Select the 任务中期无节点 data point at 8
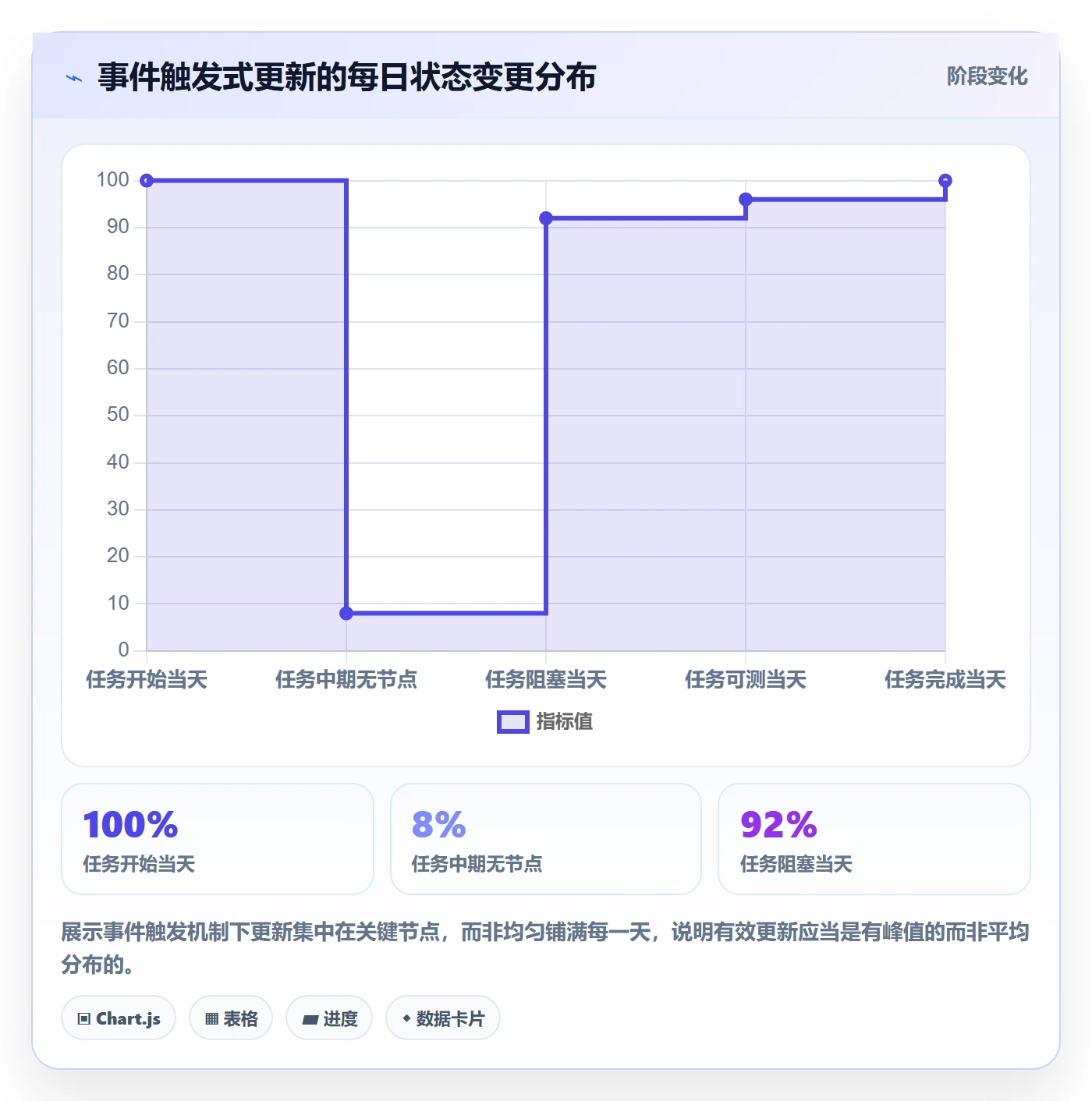 (346, 614)
